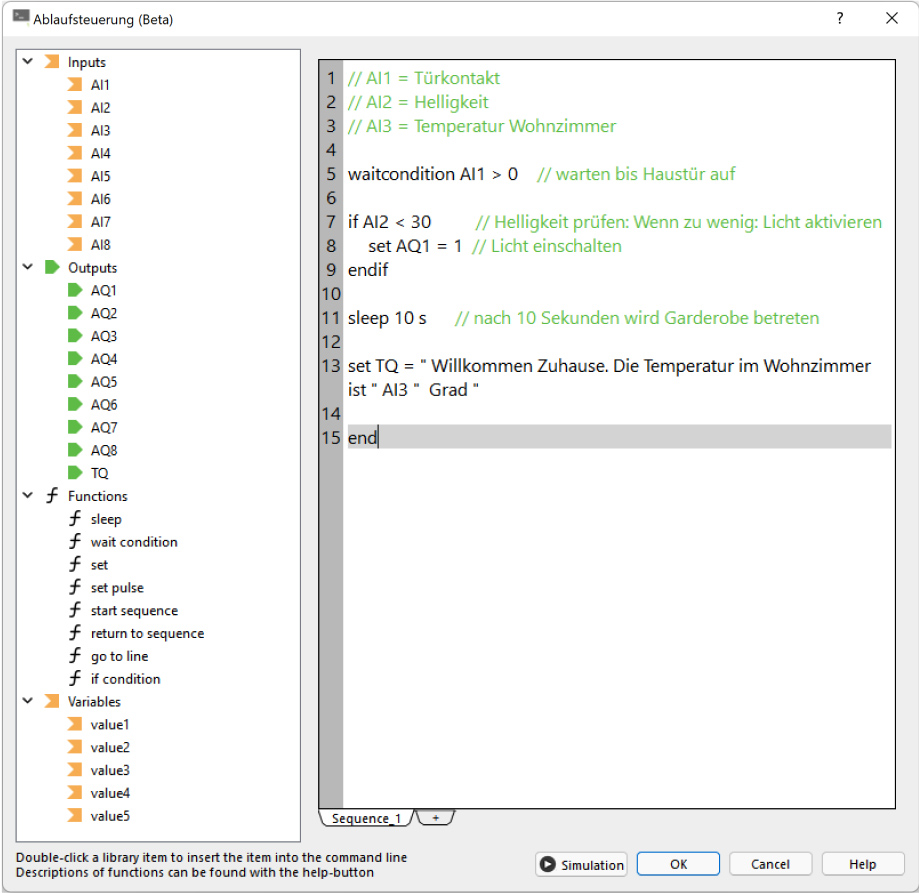Start the Simulation
Image resolution: width=919 pixels, height=893 pixels.
coord(581,865)
